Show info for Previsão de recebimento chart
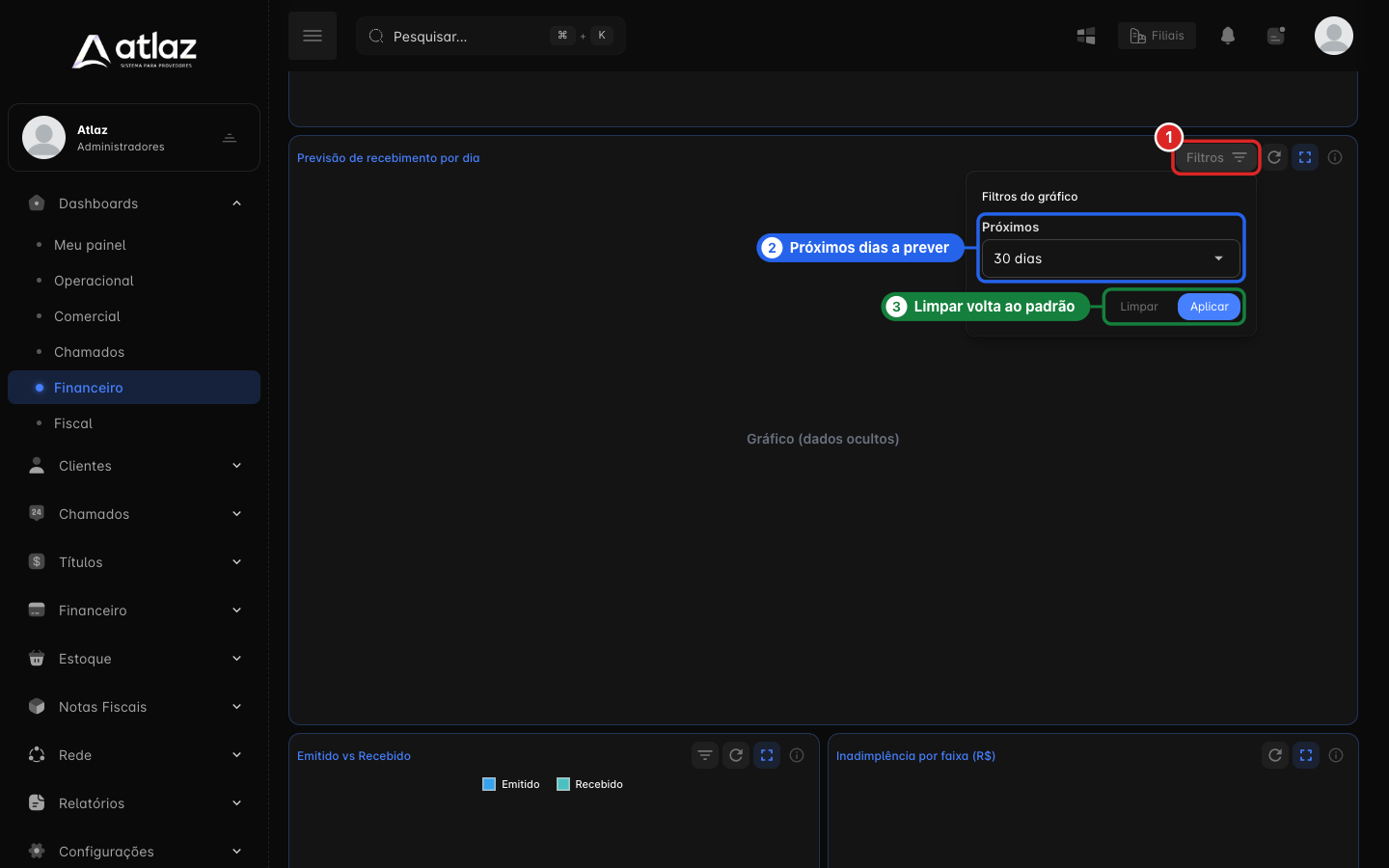Viewport: 1389px width, 868px height. 1335,157
